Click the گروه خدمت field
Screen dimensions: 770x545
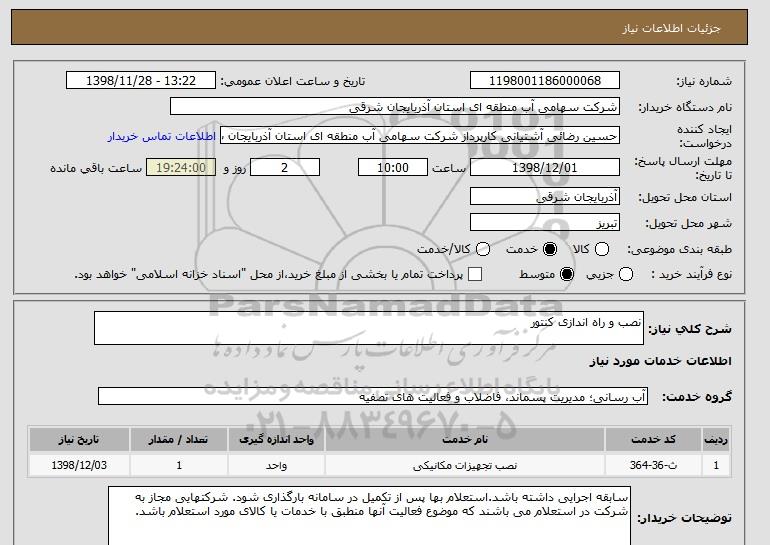coord(373,396)
